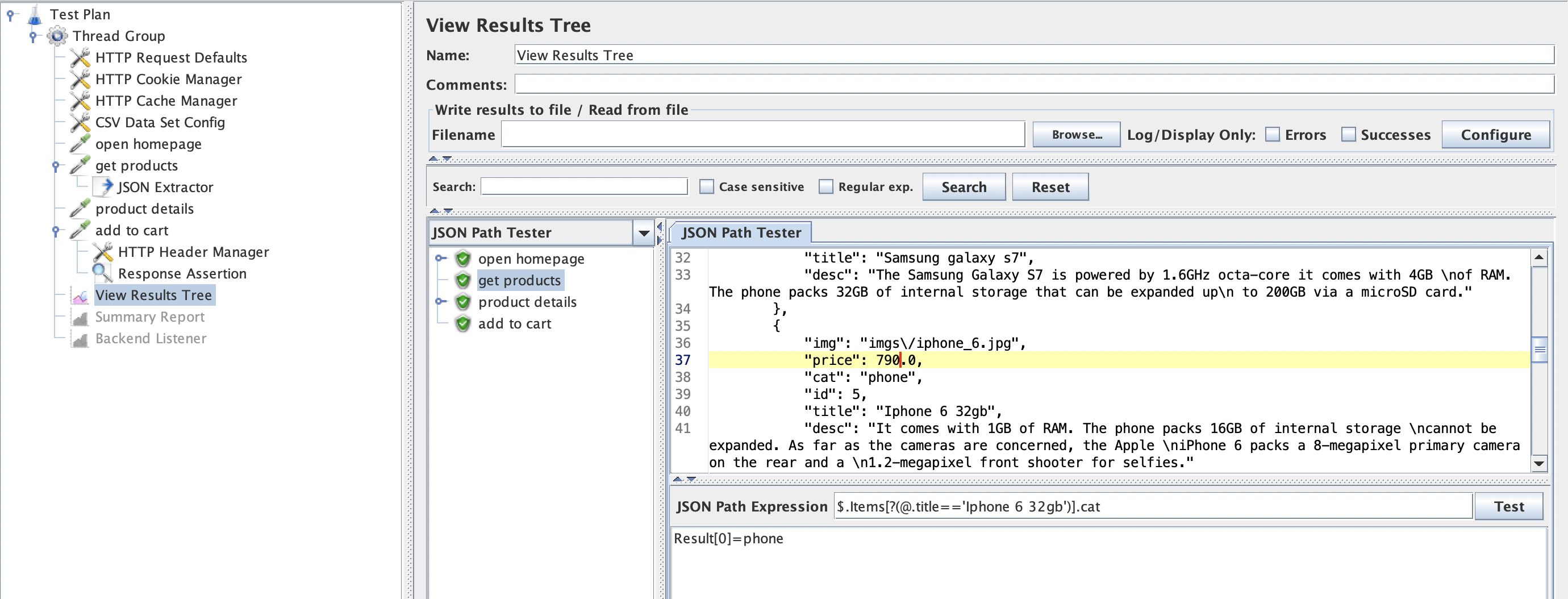
Task: Click the View Results Tree listener icon
Action: [x=80, y=296]
